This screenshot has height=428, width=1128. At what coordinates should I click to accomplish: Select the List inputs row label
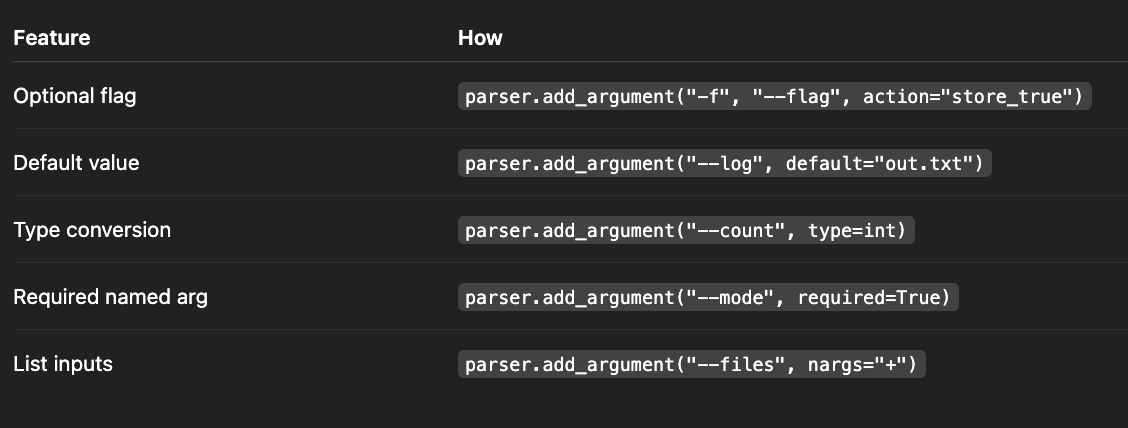tap(63, 364)
